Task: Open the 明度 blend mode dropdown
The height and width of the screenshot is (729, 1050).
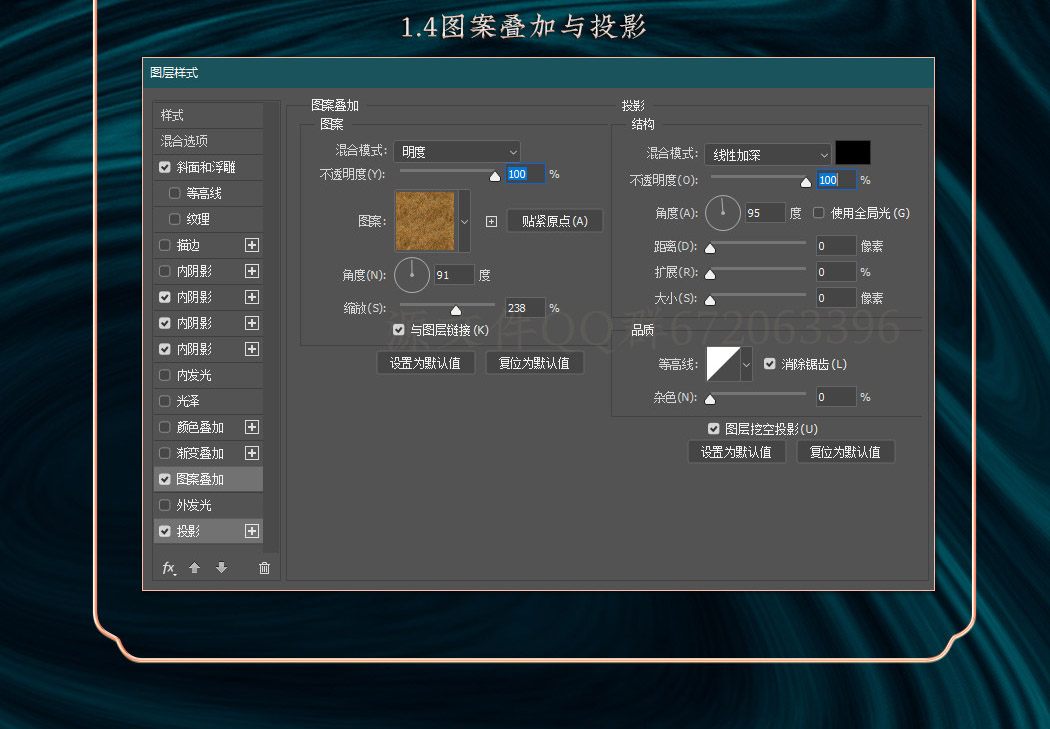Action: click(x=457, y=152)
